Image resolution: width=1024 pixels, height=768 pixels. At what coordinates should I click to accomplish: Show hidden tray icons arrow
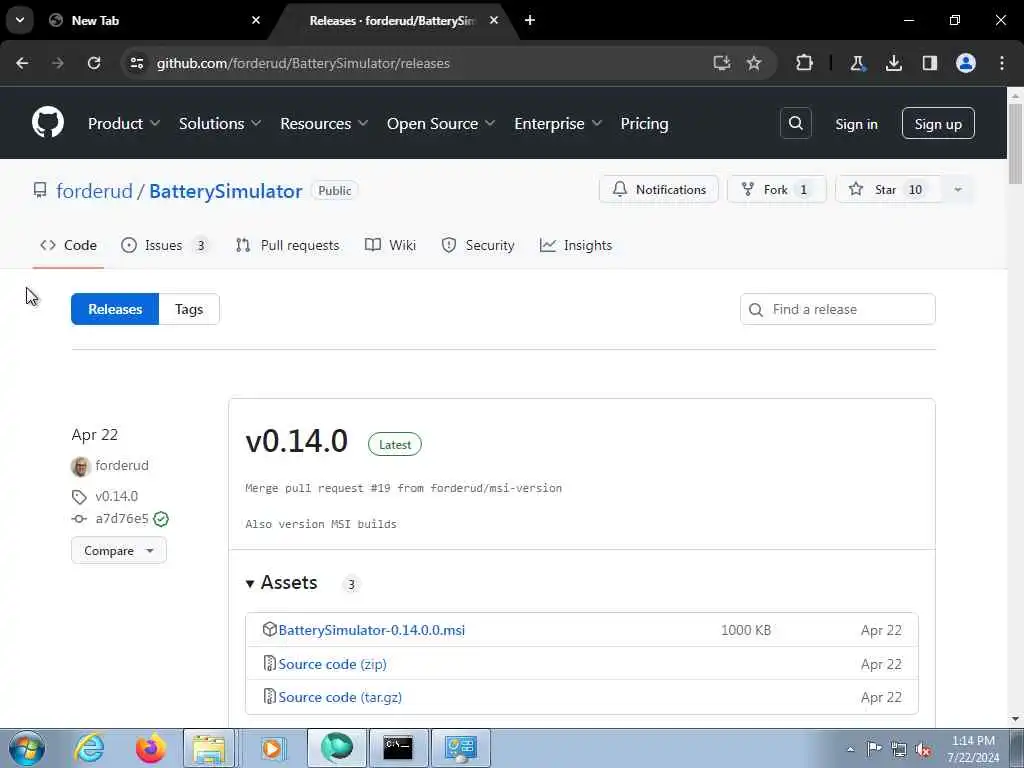click(x=850, y=749)
